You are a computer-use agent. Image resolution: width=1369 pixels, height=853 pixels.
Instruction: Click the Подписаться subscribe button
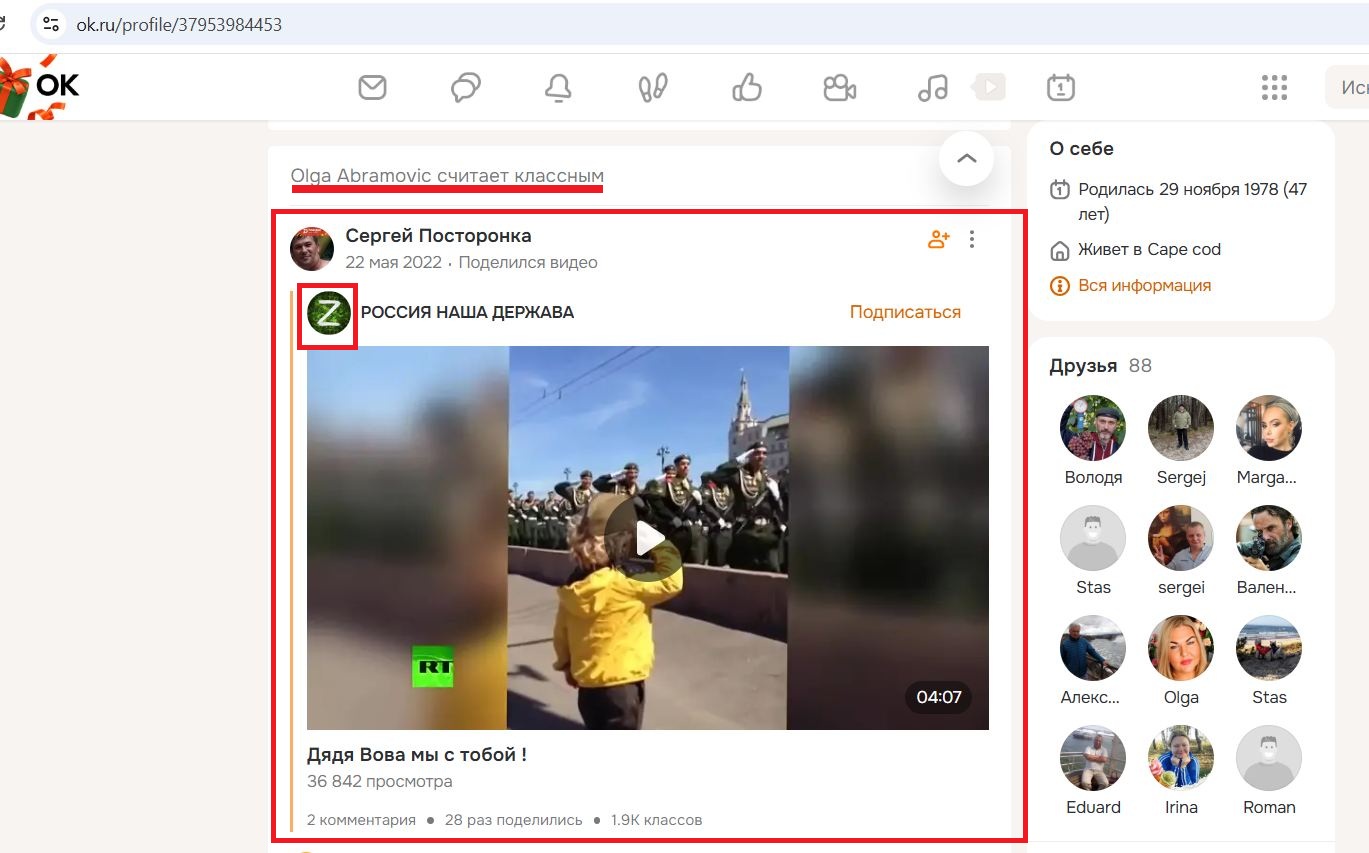tap(905, 312)
